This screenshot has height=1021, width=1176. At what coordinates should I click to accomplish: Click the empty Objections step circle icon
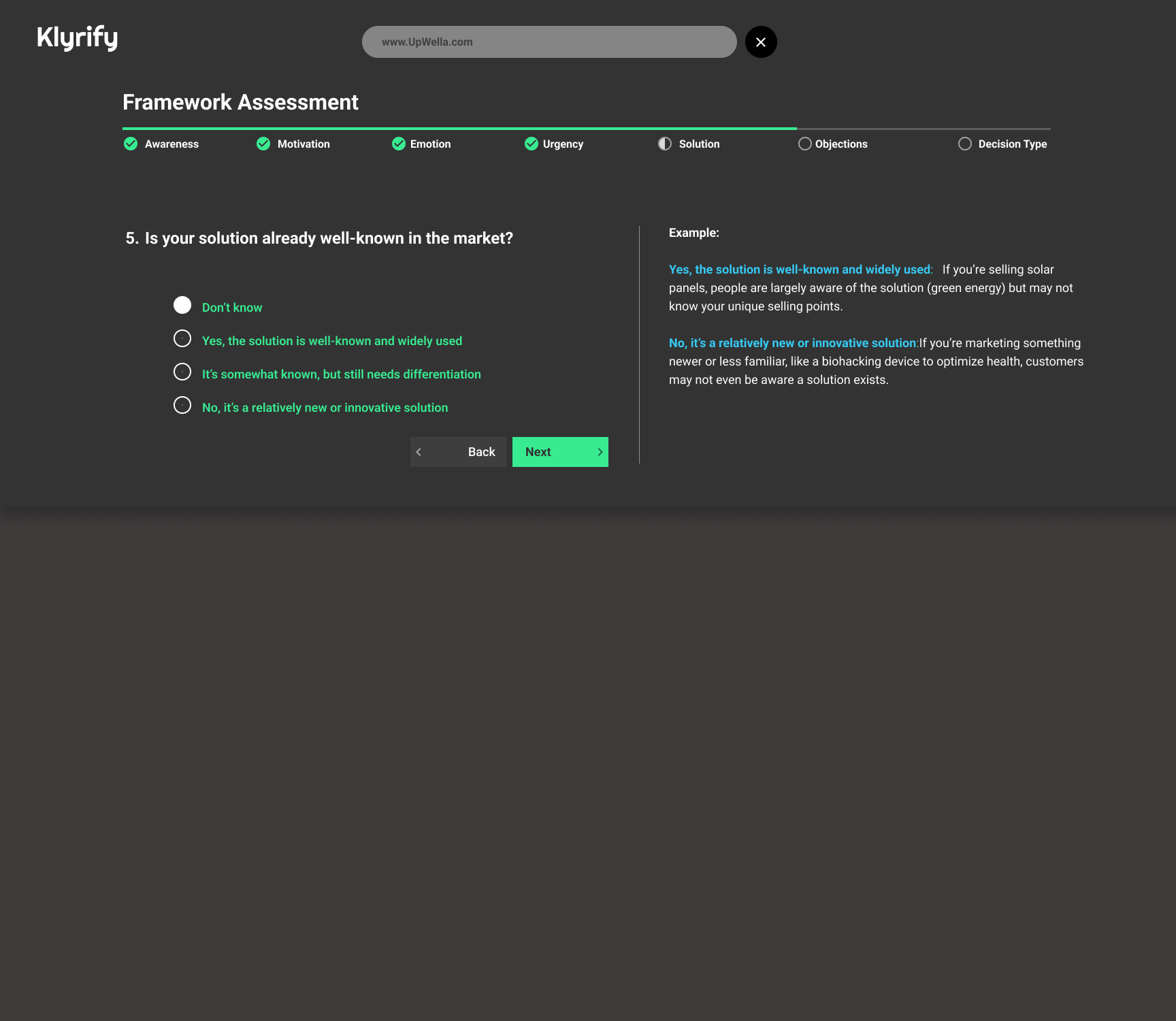(x=805, y=144)
